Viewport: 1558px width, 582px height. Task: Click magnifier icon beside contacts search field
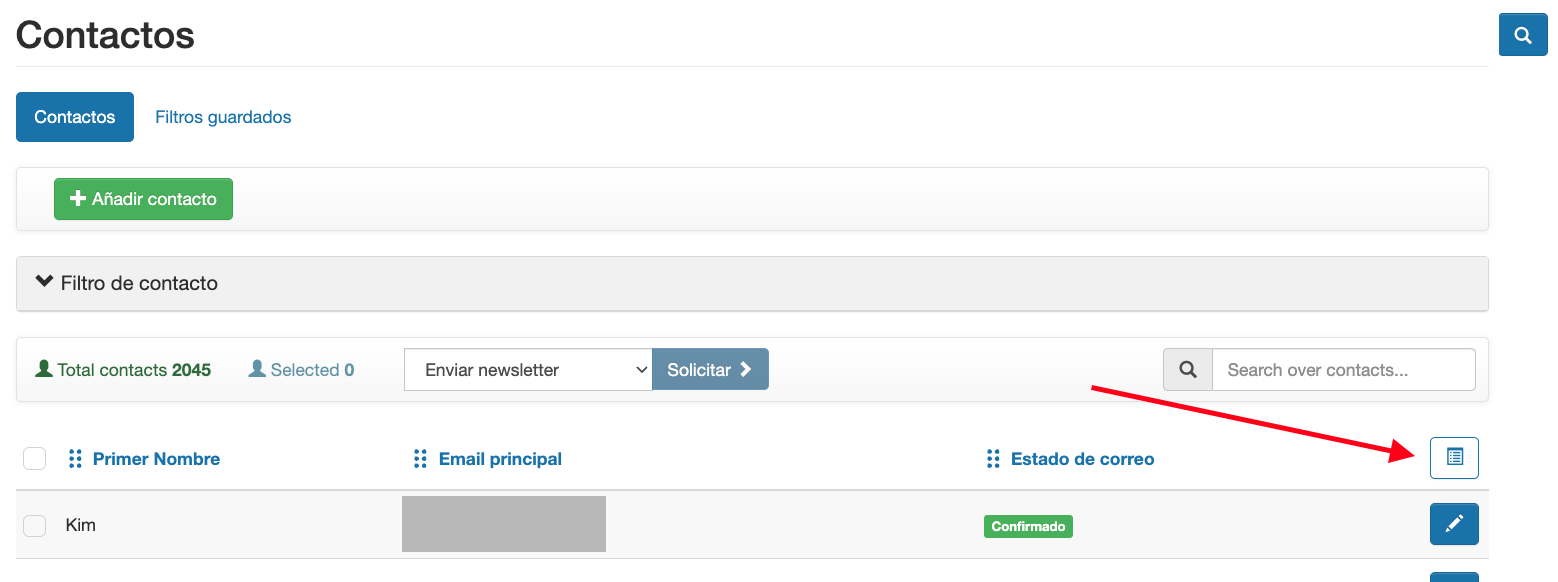(1188, 370)
